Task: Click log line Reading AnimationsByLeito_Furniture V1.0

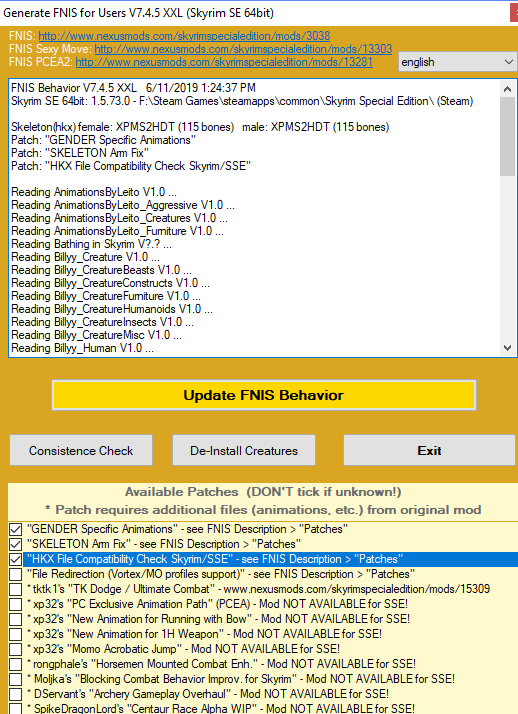Action: (117, 231)
